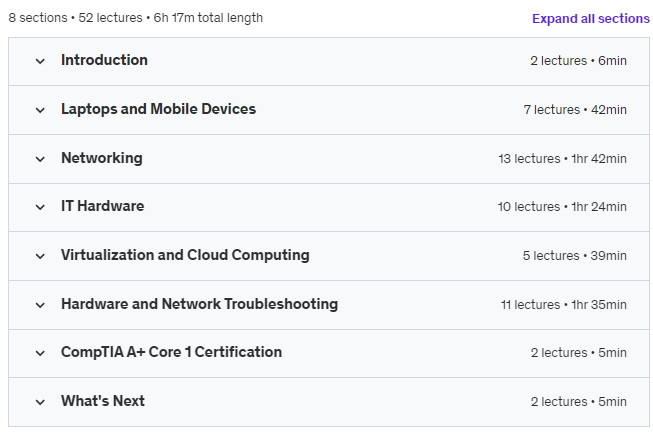Viewport: 653px width, 434px height.
Task: Expand the Virtualization and Cloud Computing chevron
Action: pos(40,256)
